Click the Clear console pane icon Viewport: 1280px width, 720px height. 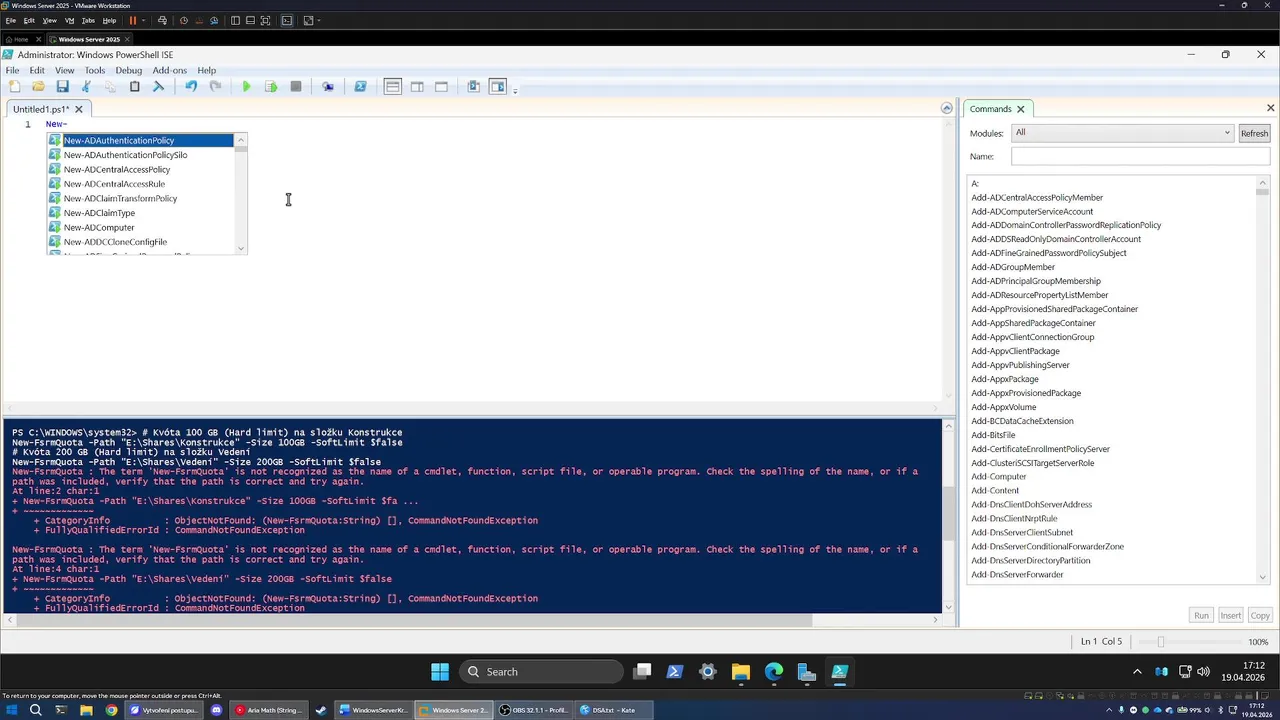click(x=158, y=87)
